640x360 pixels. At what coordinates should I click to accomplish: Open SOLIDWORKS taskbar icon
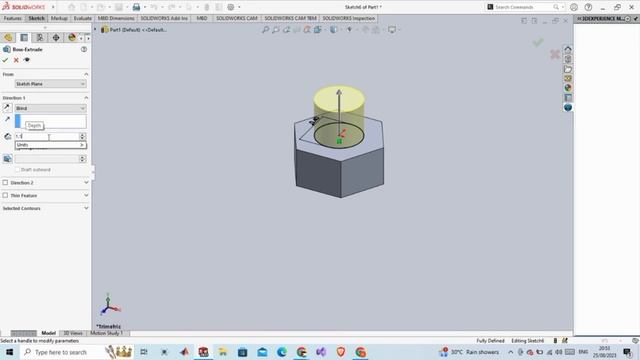click(x=203, y=352)
